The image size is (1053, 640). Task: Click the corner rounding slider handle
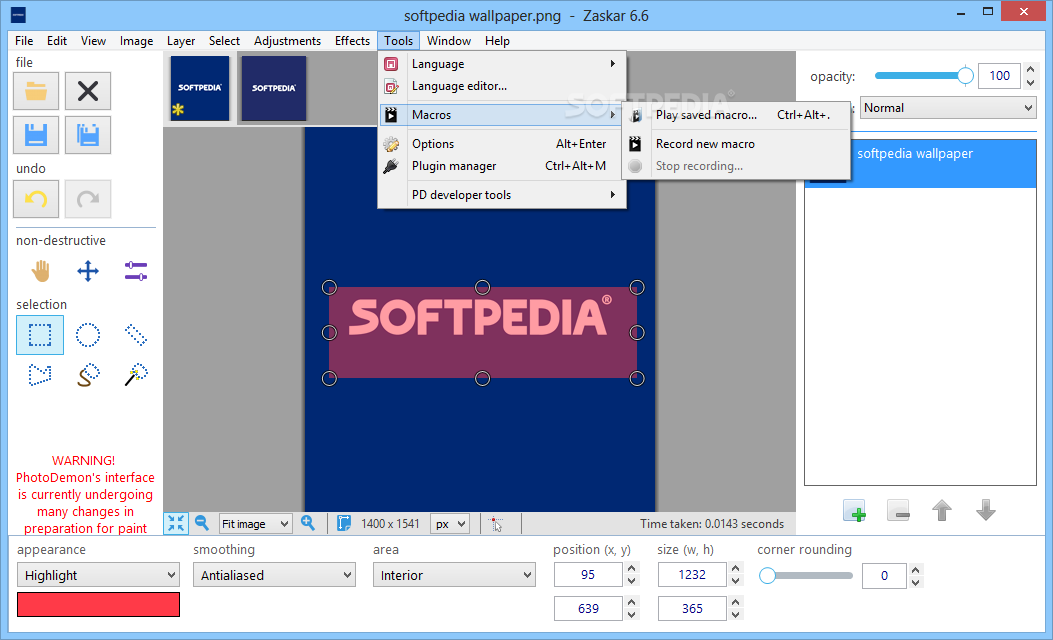767,576
